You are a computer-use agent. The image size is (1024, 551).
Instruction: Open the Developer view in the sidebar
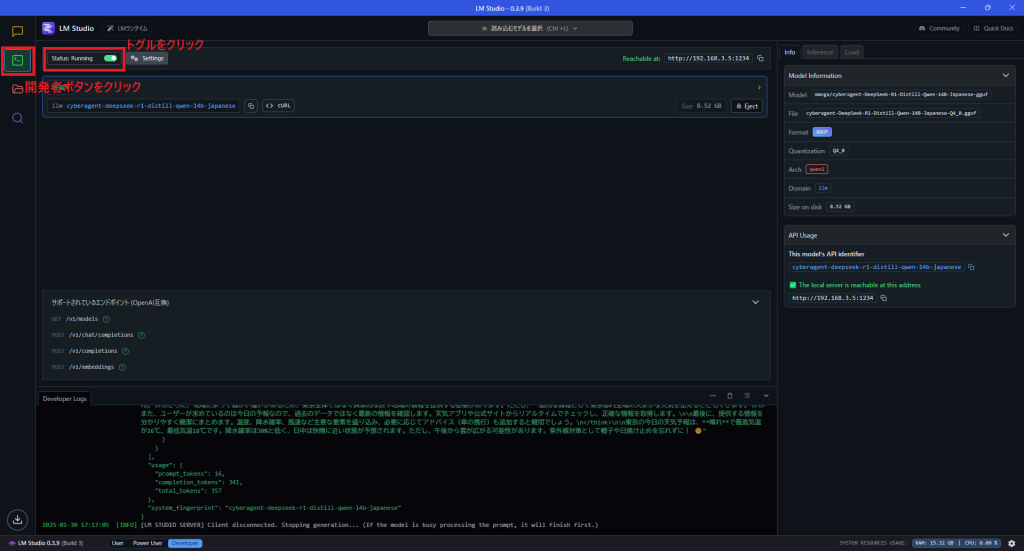pos(17,60)
